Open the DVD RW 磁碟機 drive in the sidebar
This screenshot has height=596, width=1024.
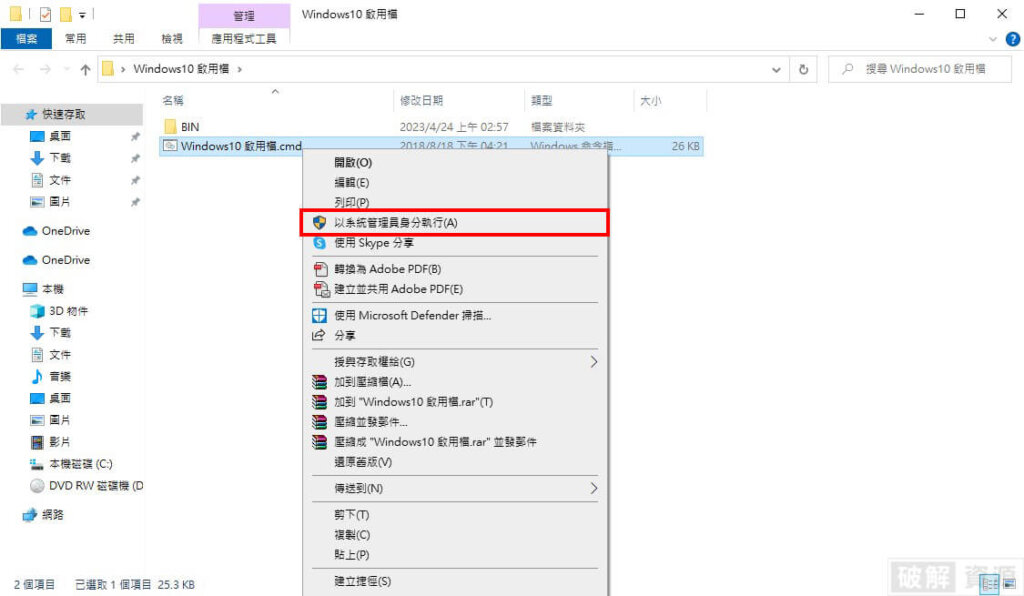pos(96,486)
